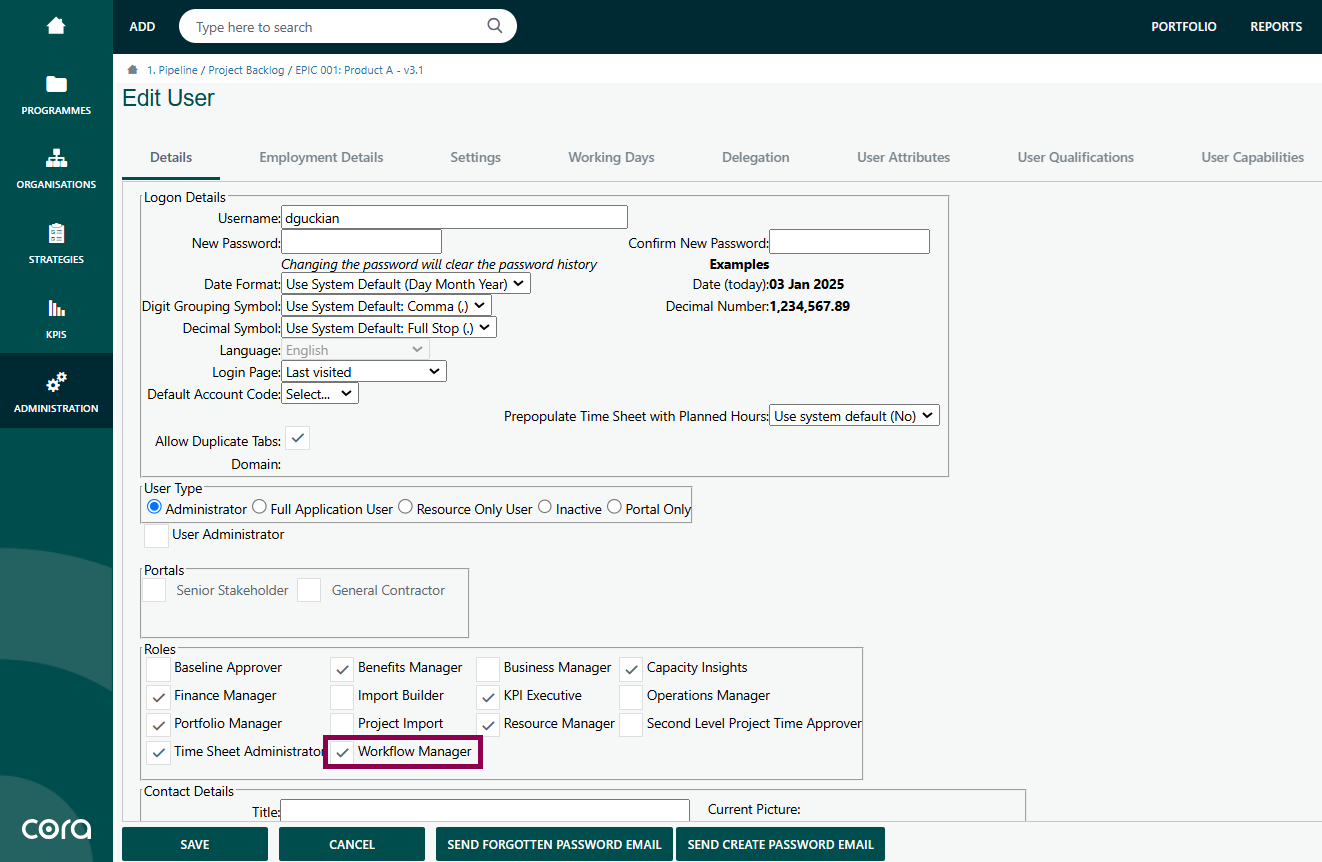Click Send Create Password Email button
Viewport: 1322px width, 862px height.
pos(781,844)
